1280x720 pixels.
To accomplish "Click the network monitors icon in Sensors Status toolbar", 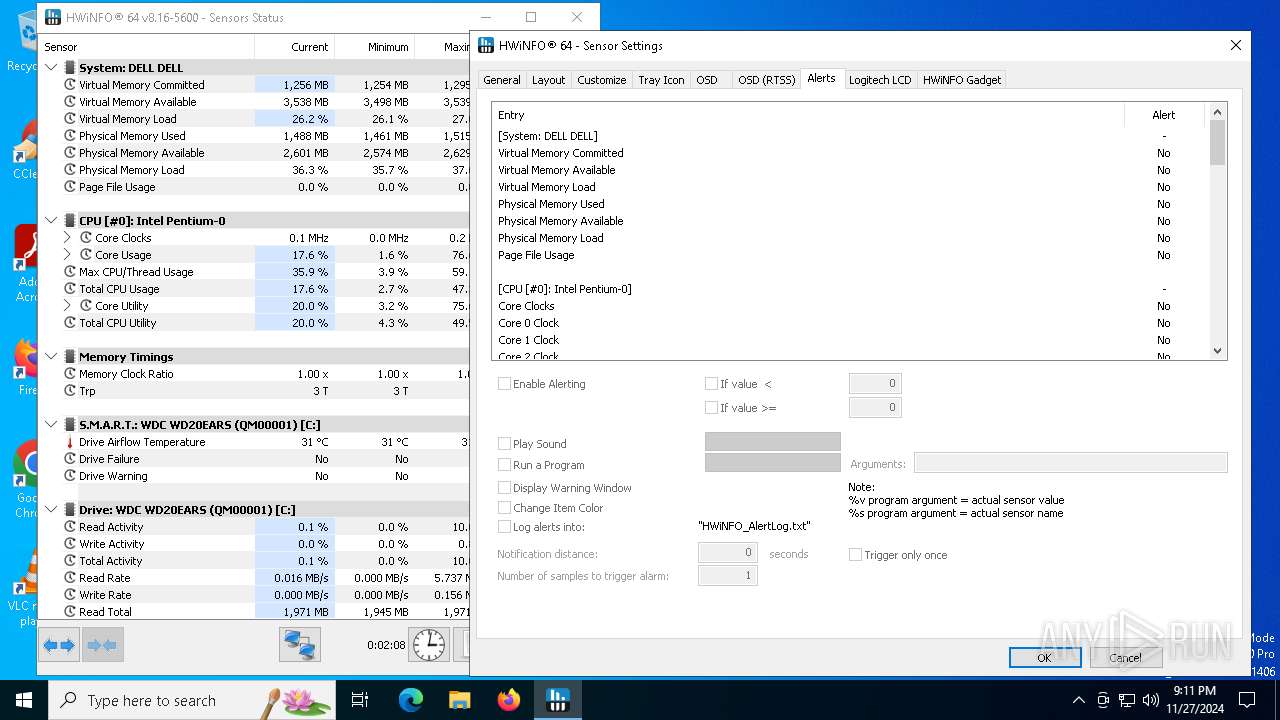I will (x=300, y=645).
